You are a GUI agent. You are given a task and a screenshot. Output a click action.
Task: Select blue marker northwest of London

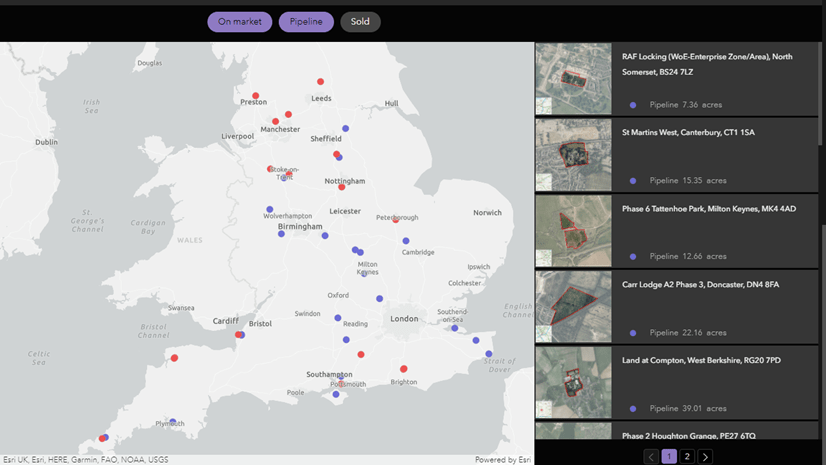(x=379, y=299)
